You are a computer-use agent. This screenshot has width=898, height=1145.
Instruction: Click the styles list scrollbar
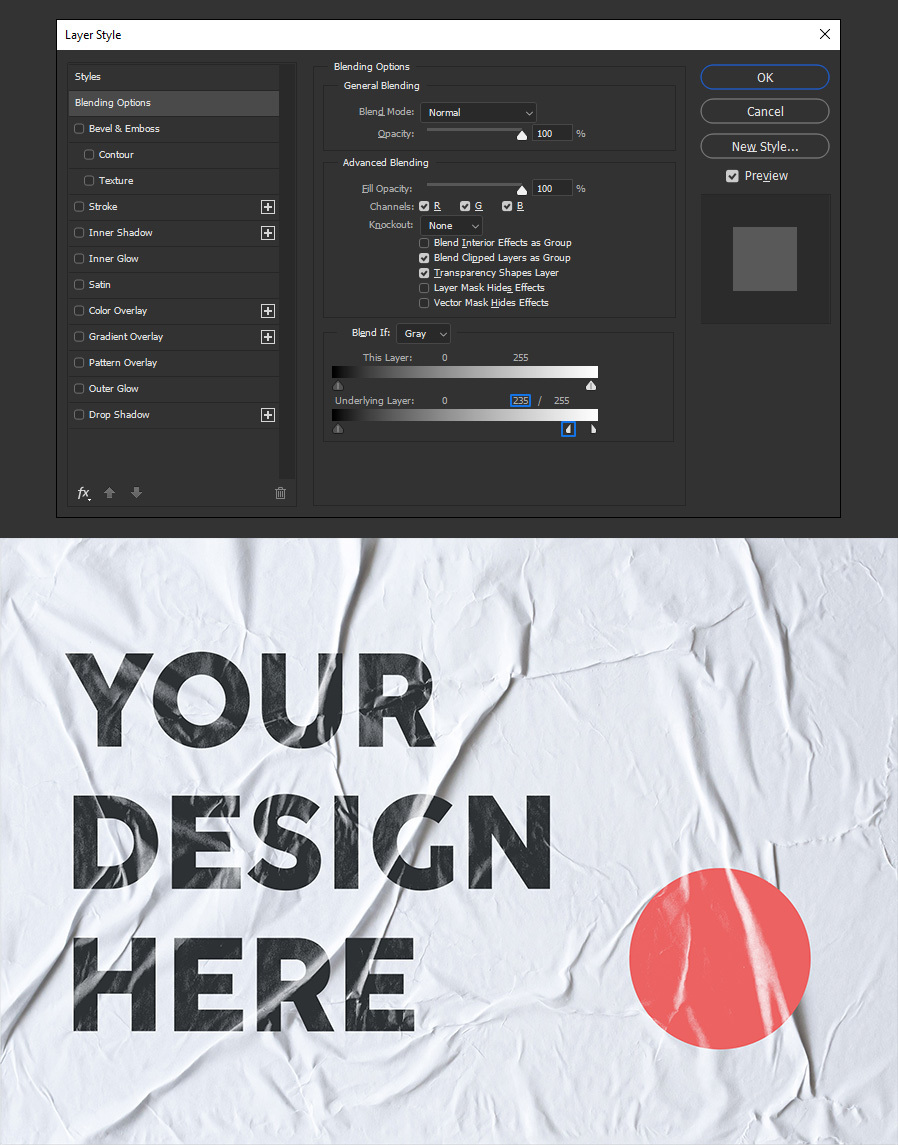(x=288, y=271)
